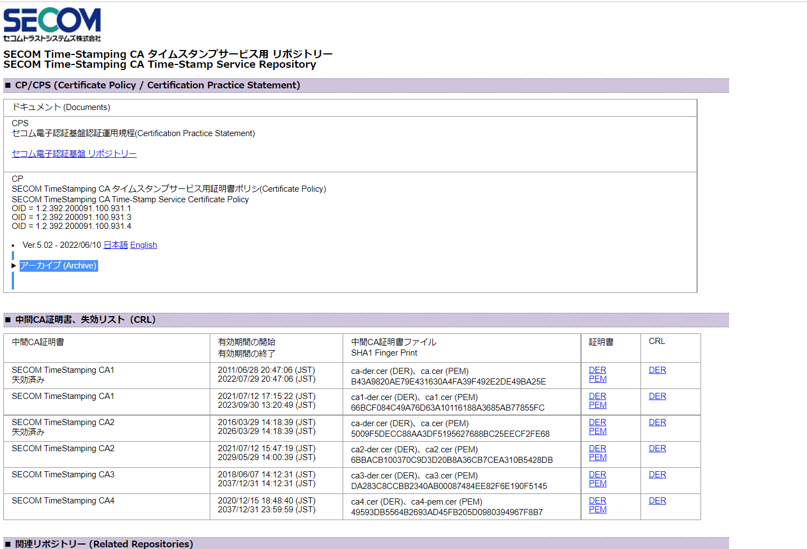
Task: Download DER certificate for TimeStamping CA3
Action: 597,475
